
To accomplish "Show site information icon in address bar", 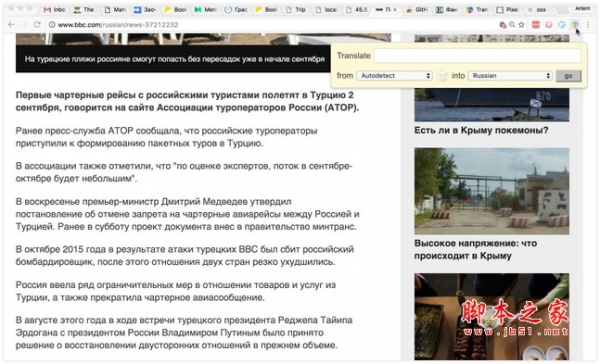I will (52, 24).
